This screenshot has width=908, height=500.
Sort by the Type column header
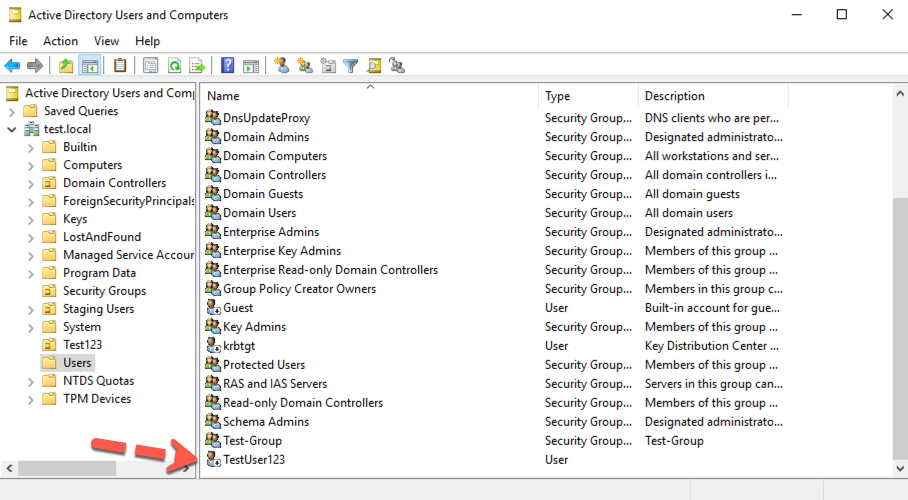(588, 96)
